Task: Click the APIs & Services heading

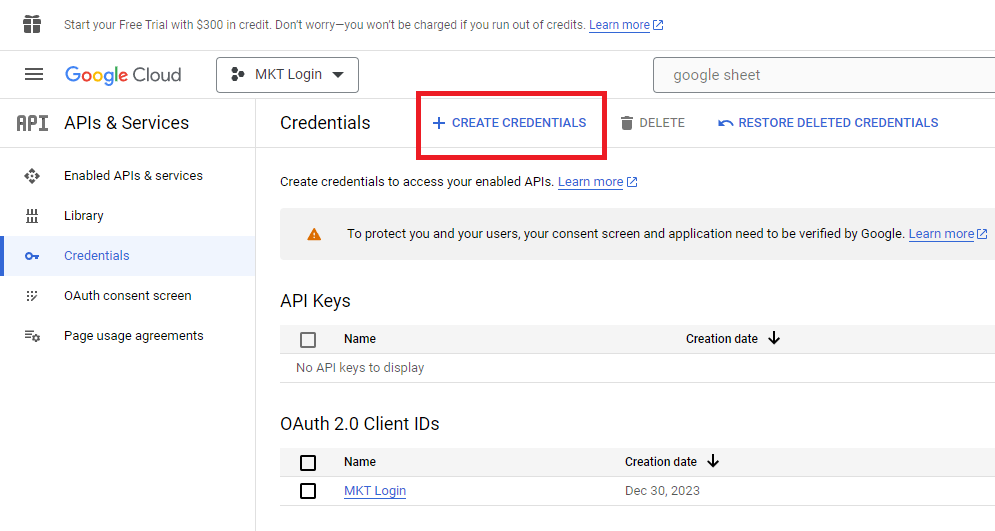Action: tap(126, 122)
